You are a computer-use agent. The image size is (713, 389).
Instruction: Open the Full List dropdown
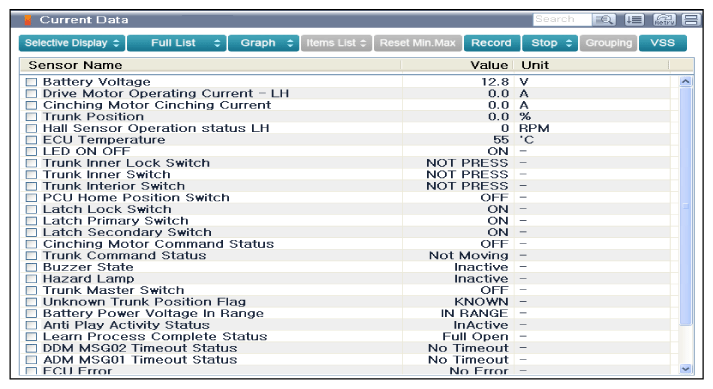177,43
